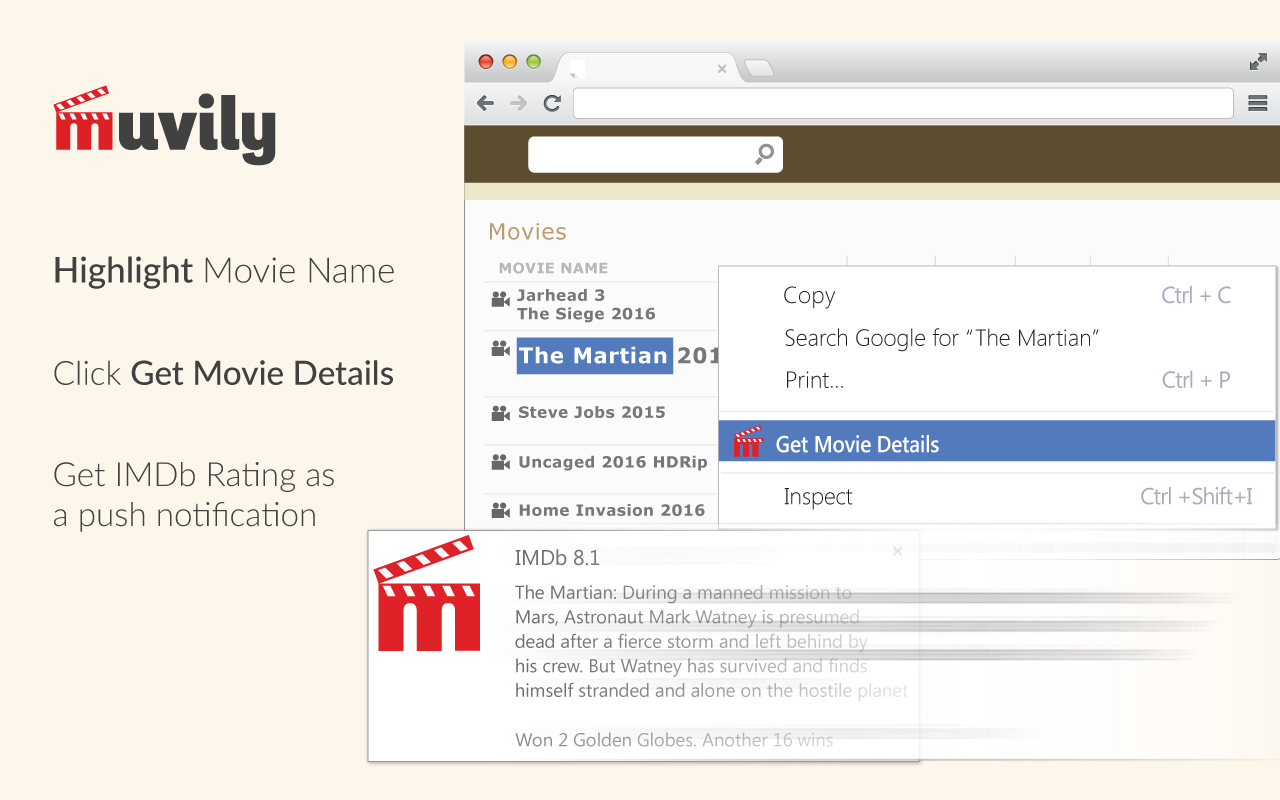
Task: Click the browser address bar
Action: click(903, 103)
